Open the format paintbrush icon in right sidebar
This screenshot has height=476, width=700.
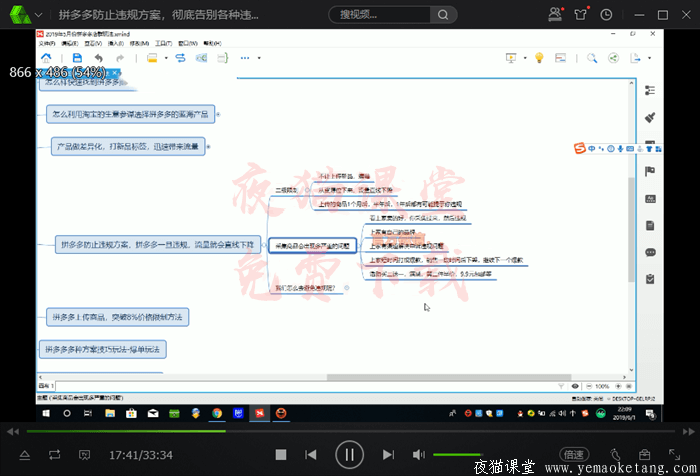pyautogui.click(x=650, y=117)
